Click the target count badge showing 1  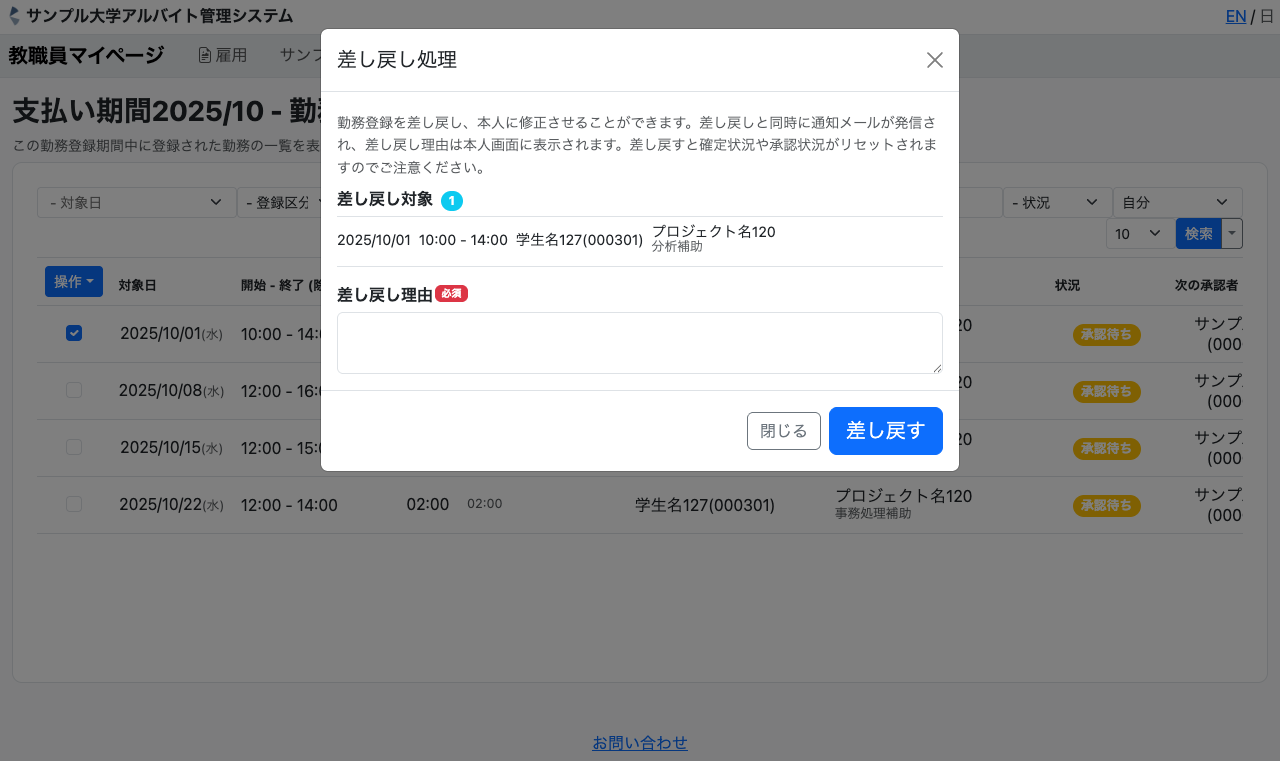[452, 201]
